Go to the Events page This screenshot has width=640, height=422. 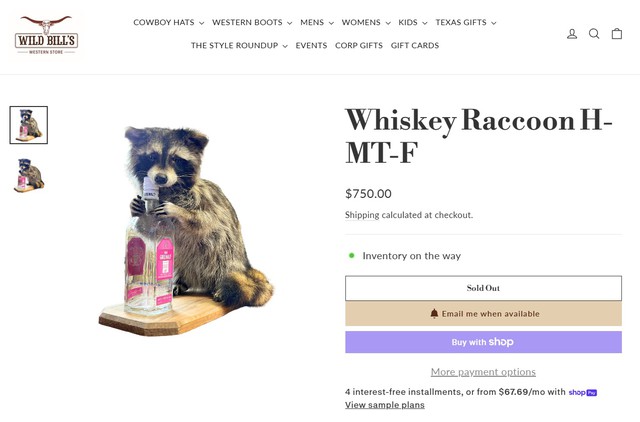(x=311, y=45)
